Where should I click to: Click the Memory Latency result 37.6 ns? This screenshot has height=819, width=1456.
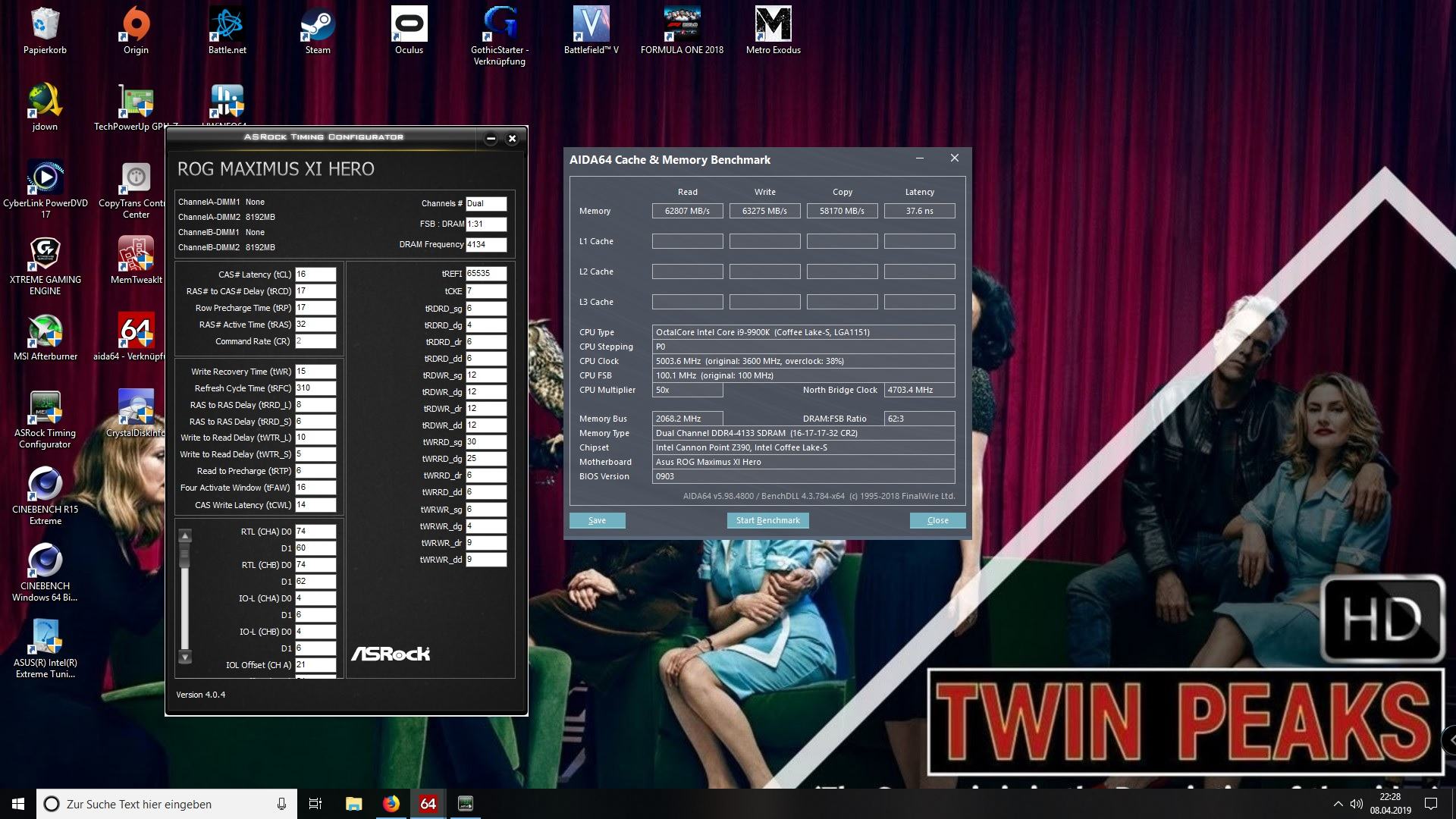[919, 211]
